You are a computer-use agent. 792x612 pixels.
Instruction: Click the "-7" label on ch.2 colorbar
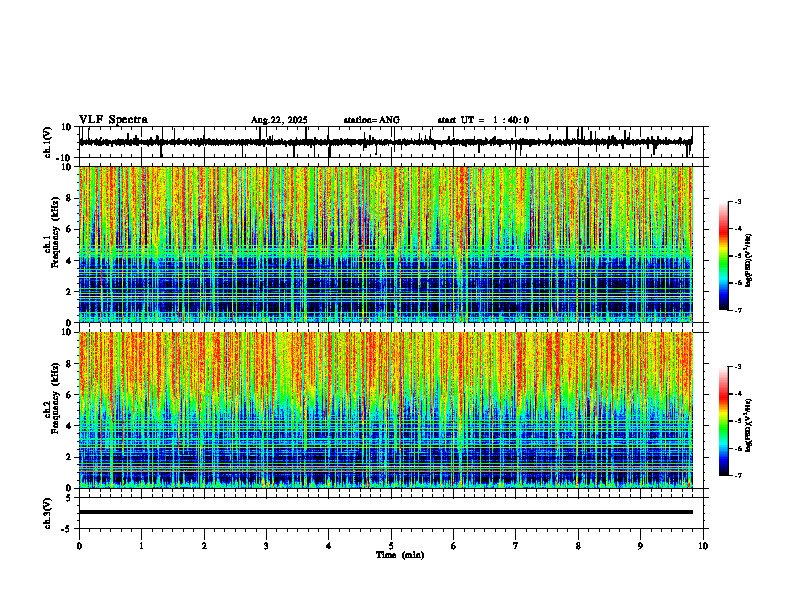737,476
